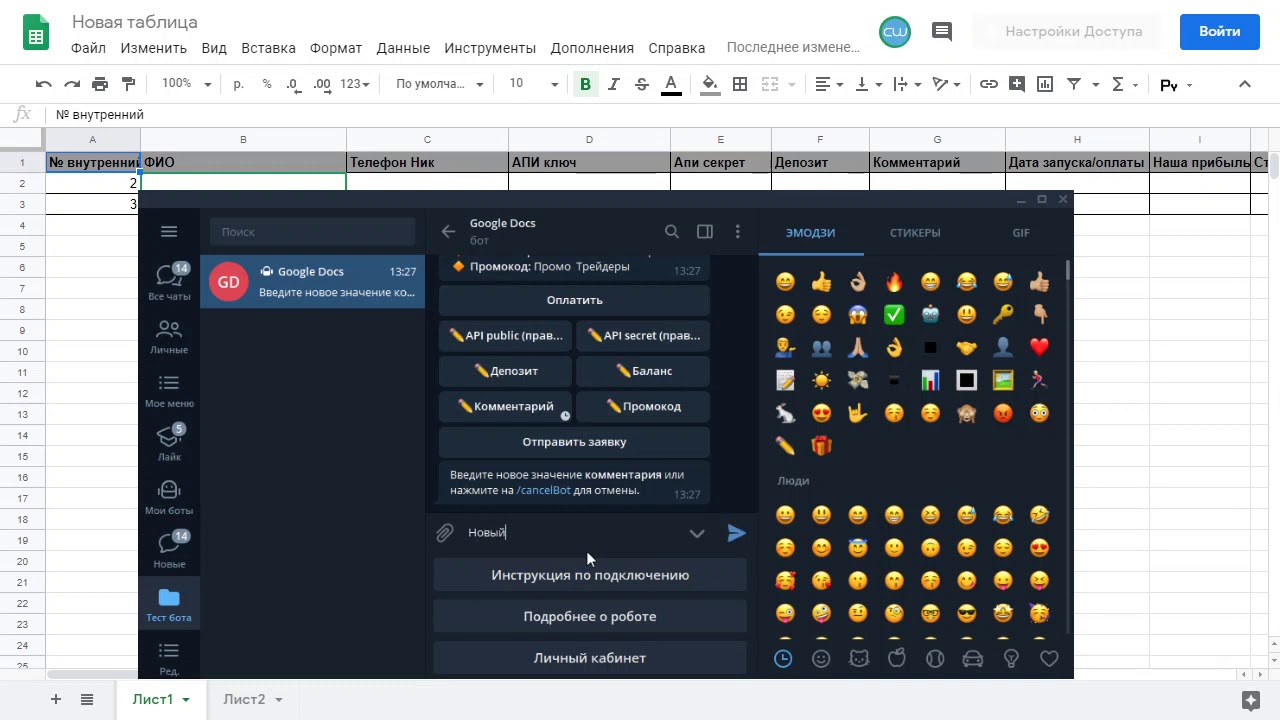Jump to the travel car emoji category
Screen dimensions: 1280x720
pyautogui.click(x=972, y=659)
